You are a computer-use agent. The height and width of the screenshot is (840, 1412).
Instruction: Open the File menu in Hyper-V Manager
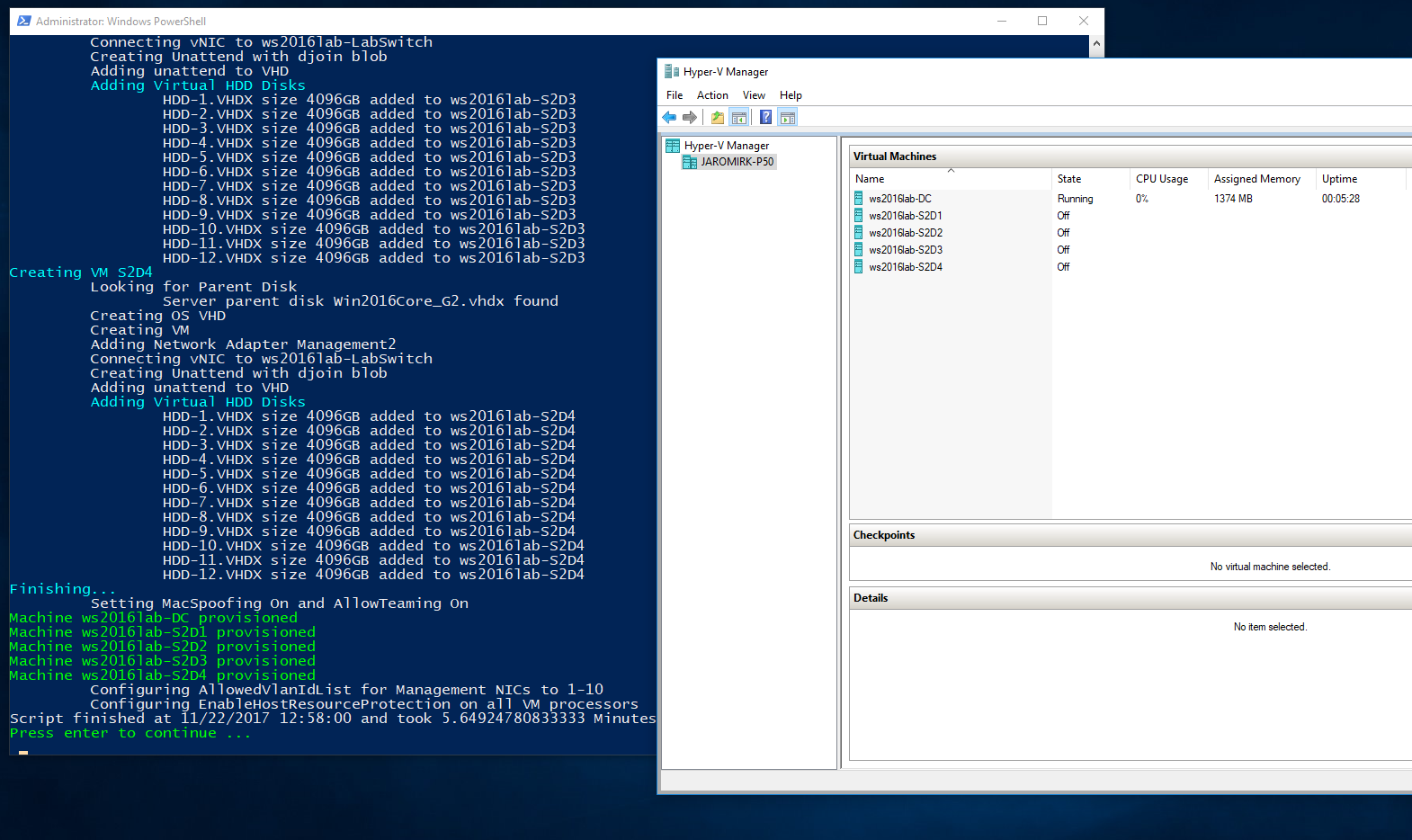coord(675,95)
